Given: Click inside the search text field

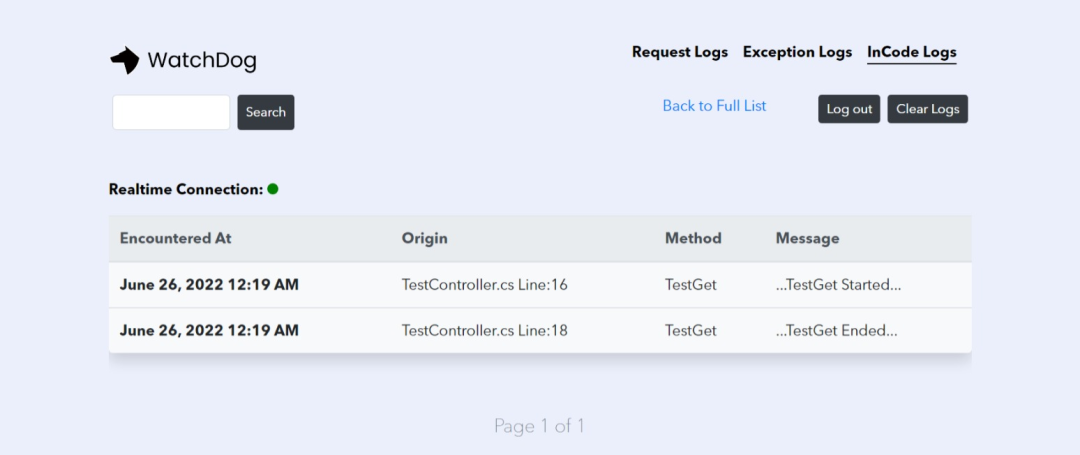Looking at the screenshot, I should (x=171, y=112).
